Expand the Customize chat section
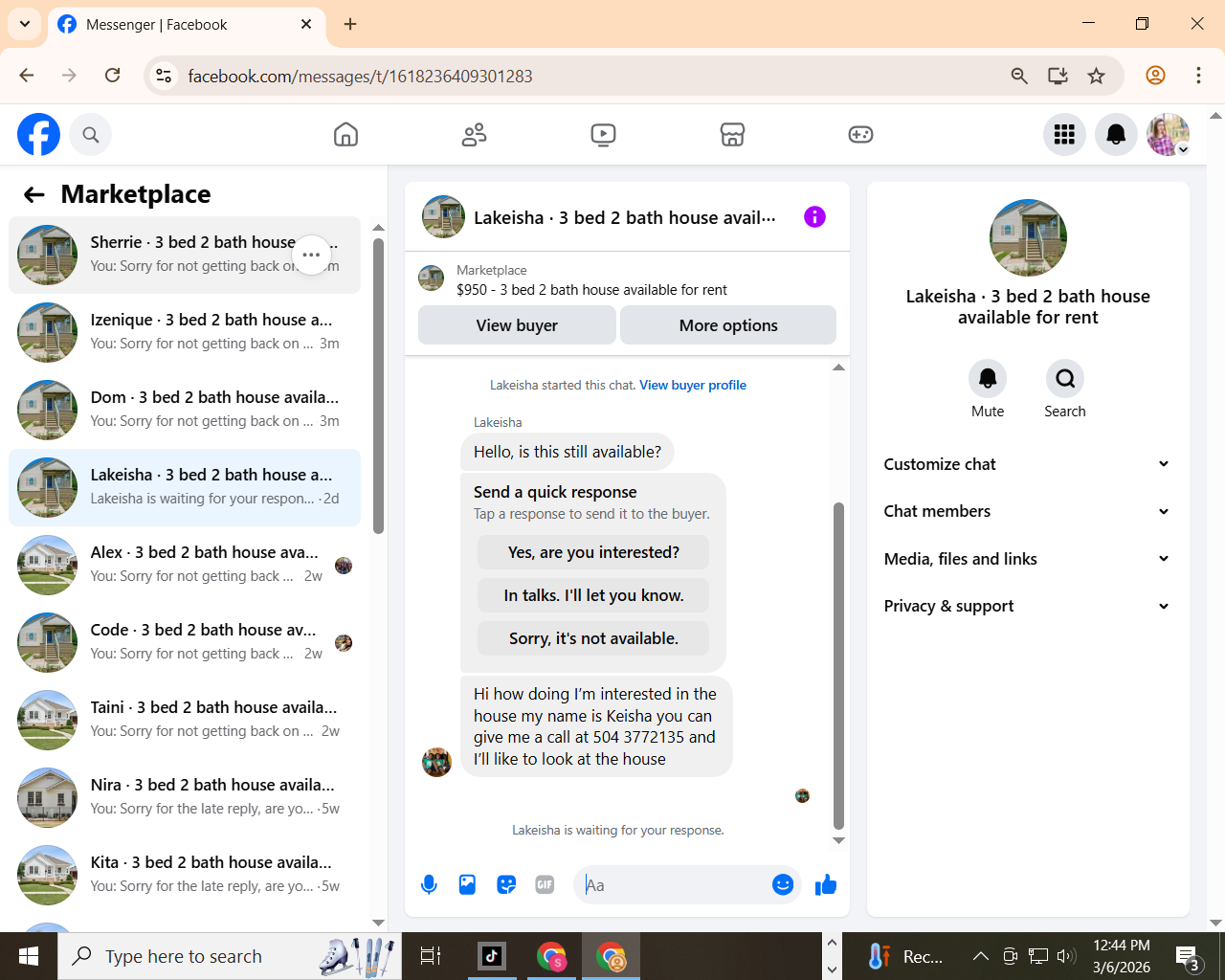Screen dimensions: 1225x980 (1027, 464)
